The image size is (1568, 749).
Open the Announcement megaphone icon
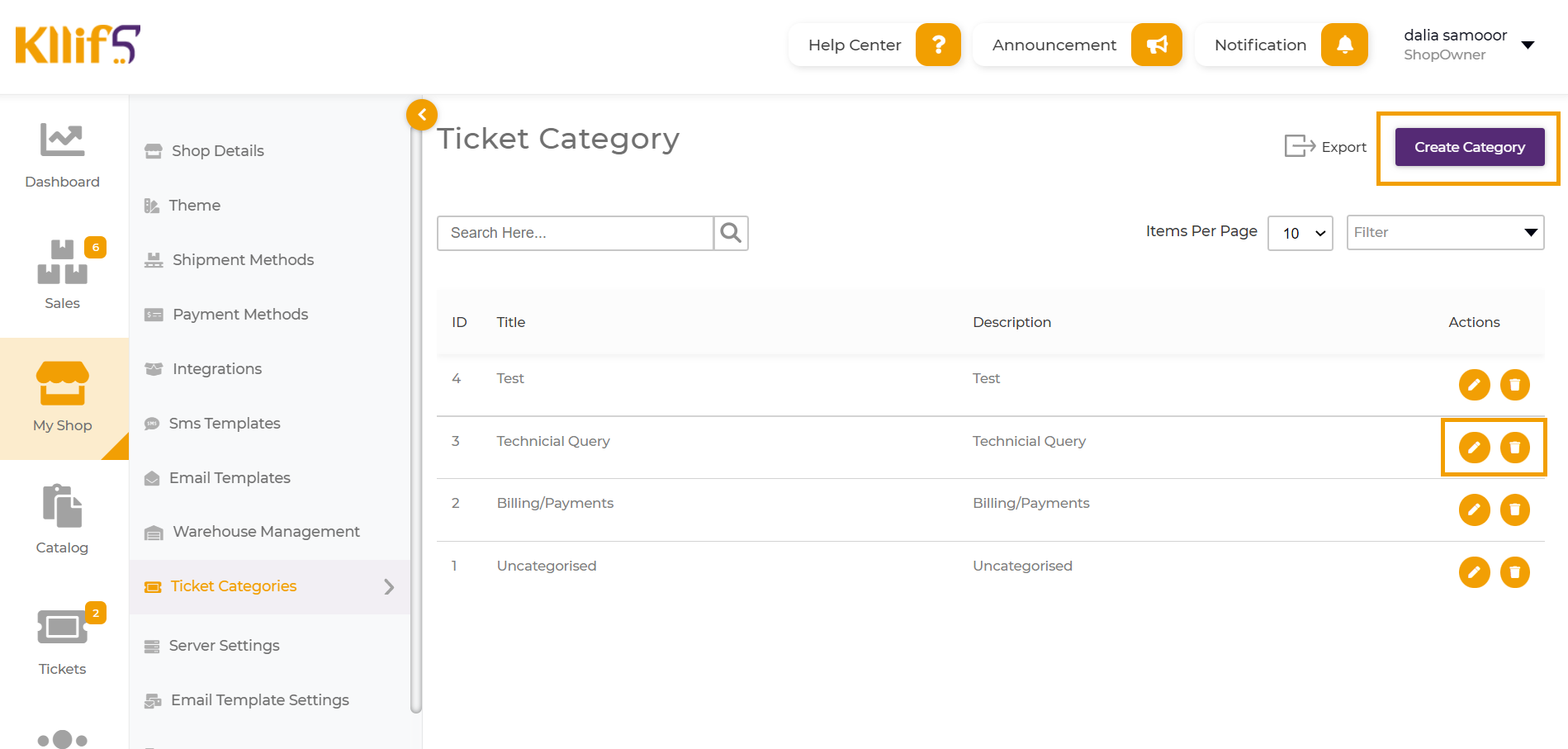(1156, 45)
